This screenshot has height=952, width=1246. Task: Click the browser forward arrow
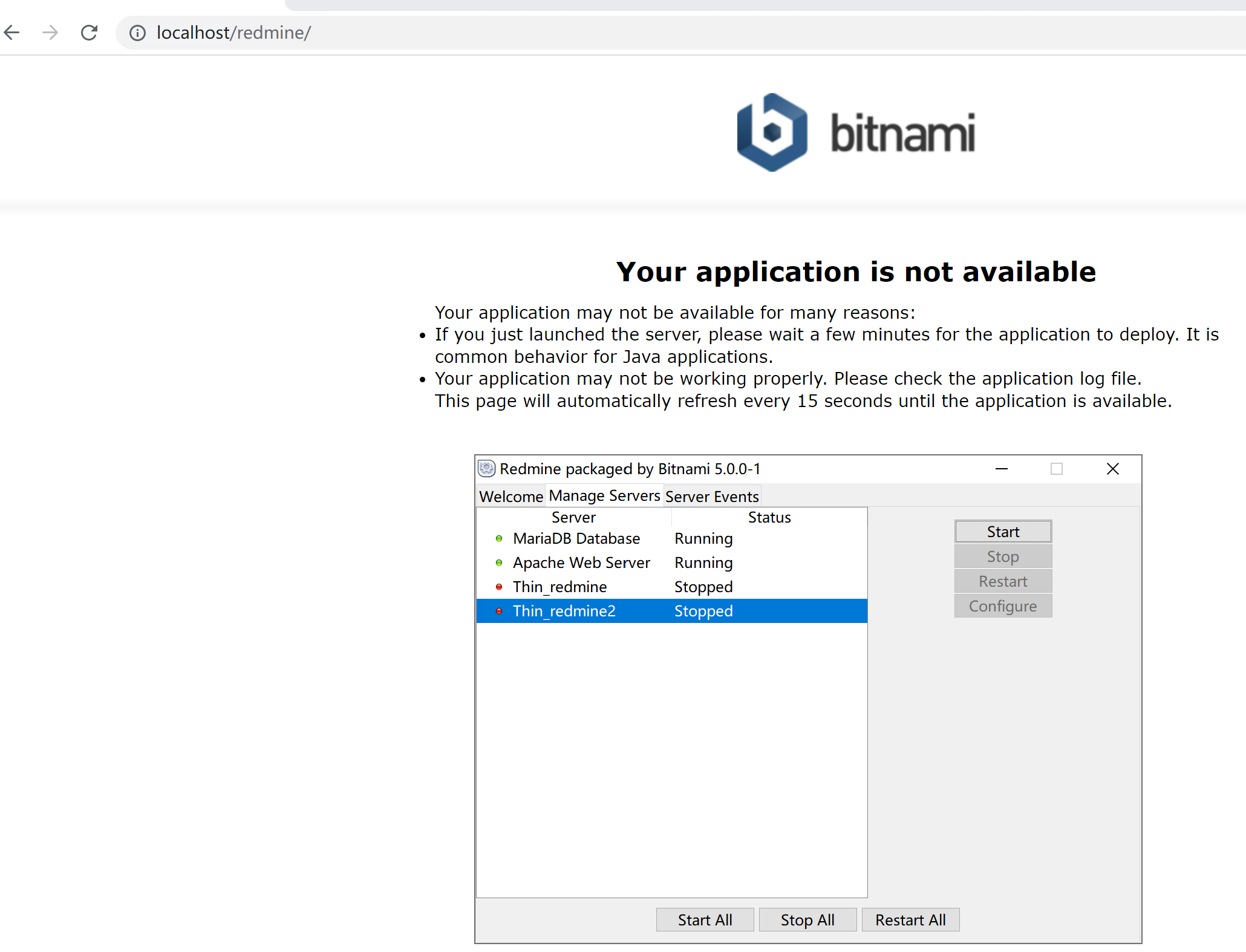[51, 32]
